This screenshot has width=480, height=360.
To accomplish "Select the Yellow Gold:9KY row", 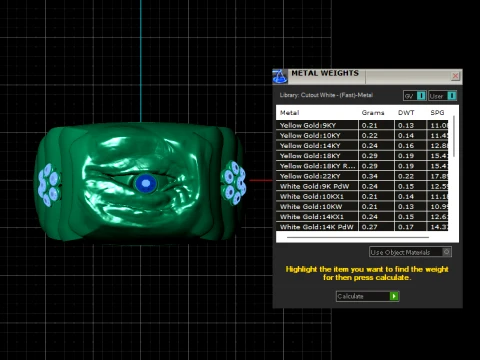I will [x=362, y=125].
